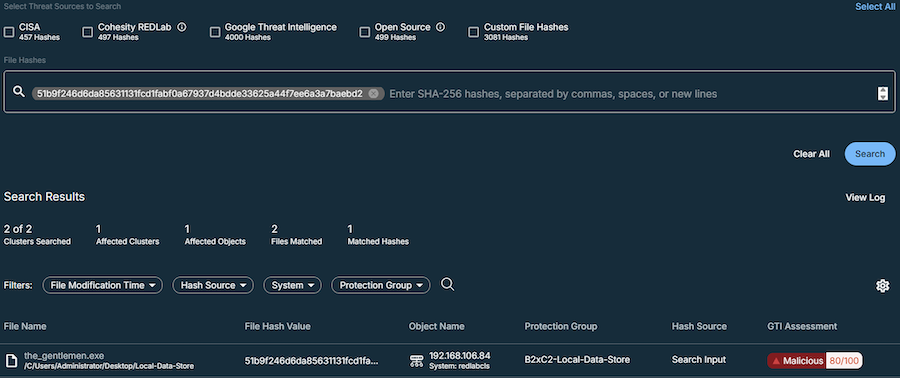Sort by GTI Assessment column header

tap(802, 326)
